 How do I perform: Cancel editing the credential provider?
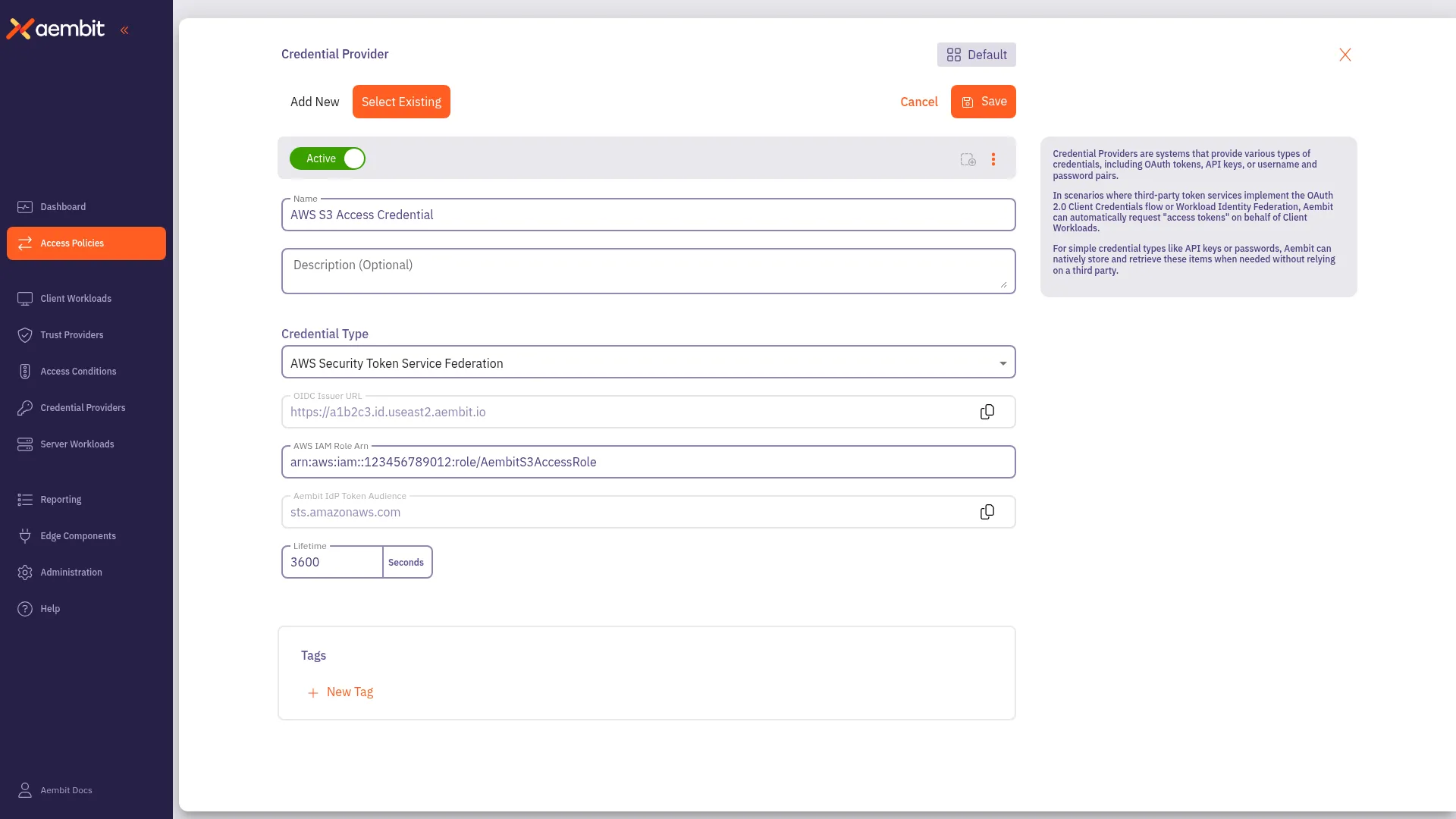point(919,102)
